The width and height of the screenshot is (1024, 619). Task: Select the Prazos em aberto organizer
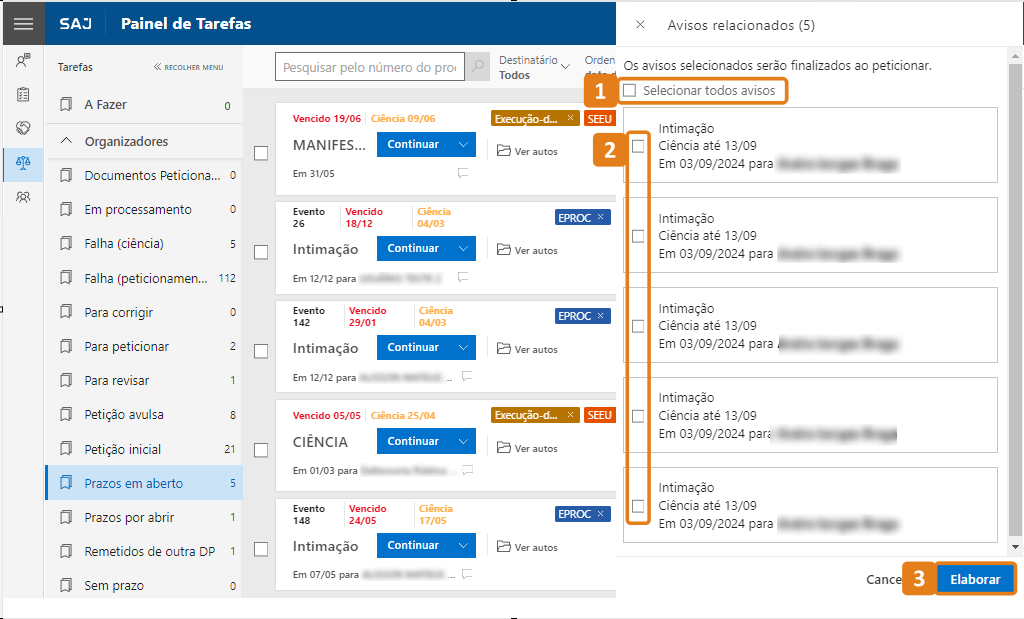click(x=144, y=483)
